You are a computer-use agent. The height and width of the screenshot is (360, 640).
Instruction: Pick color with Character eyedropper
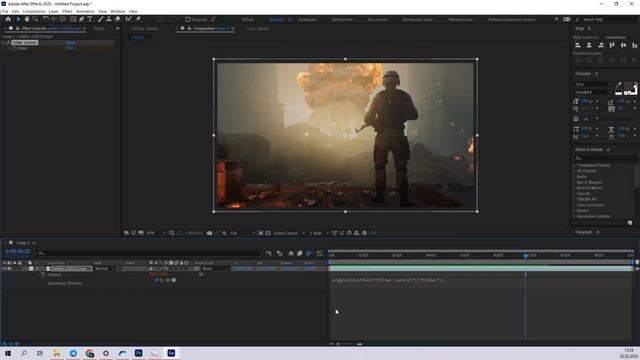point(619,84)
